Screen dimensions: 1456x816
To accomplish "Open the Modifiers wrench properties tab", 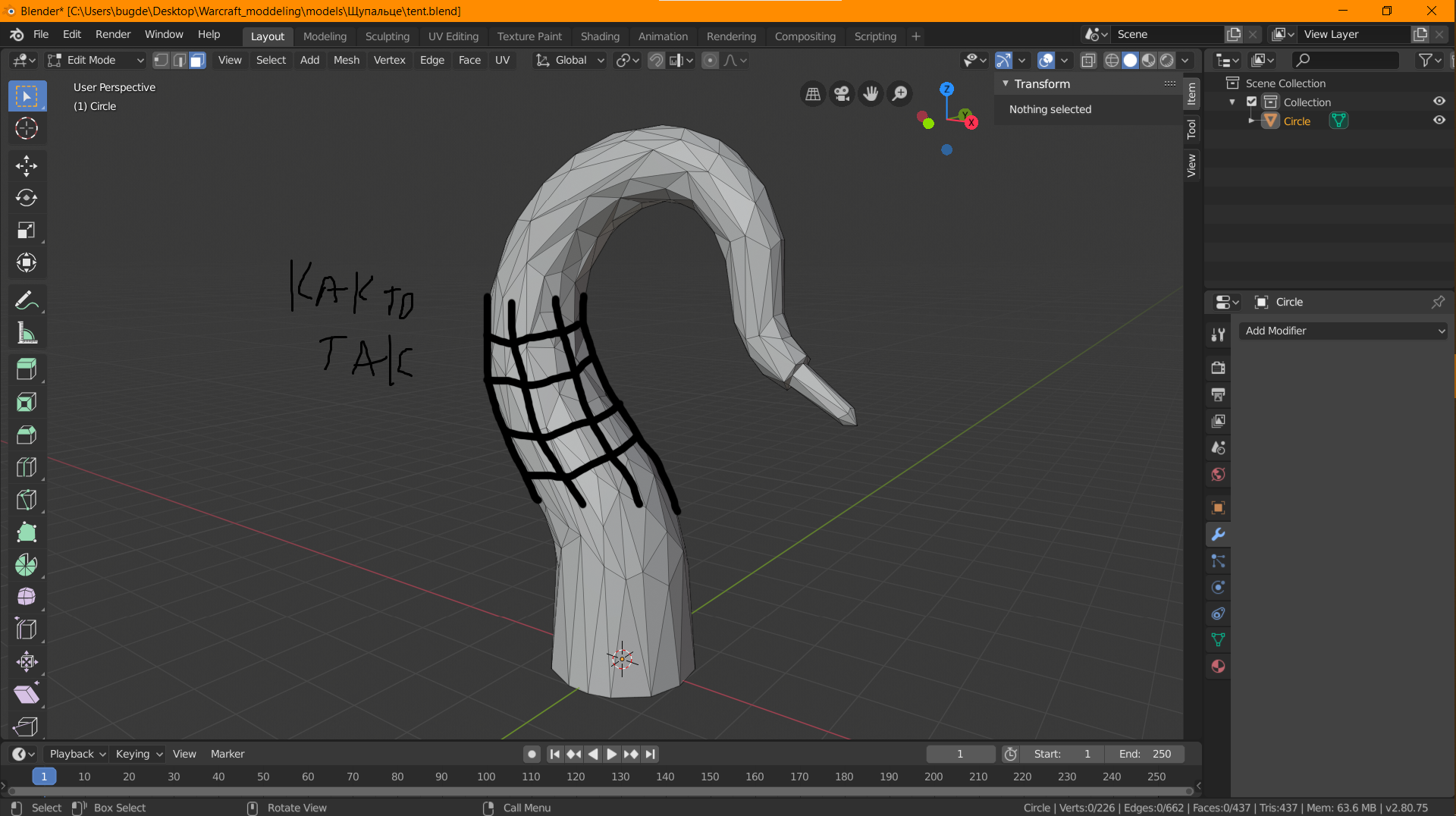I will pyautogui.click(x=1218, y=535).
